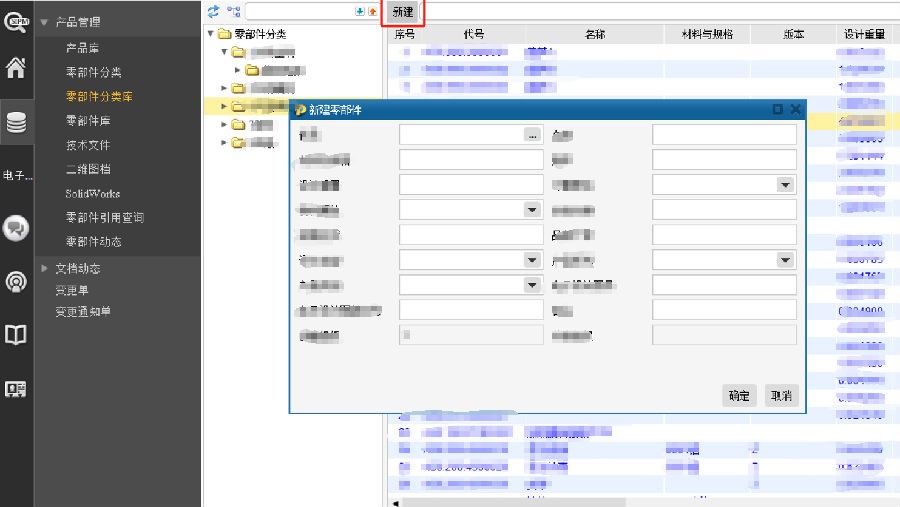Open the database stack sidebar icon
The width and height of the screenshot is (900, 507).
(16, 122)
